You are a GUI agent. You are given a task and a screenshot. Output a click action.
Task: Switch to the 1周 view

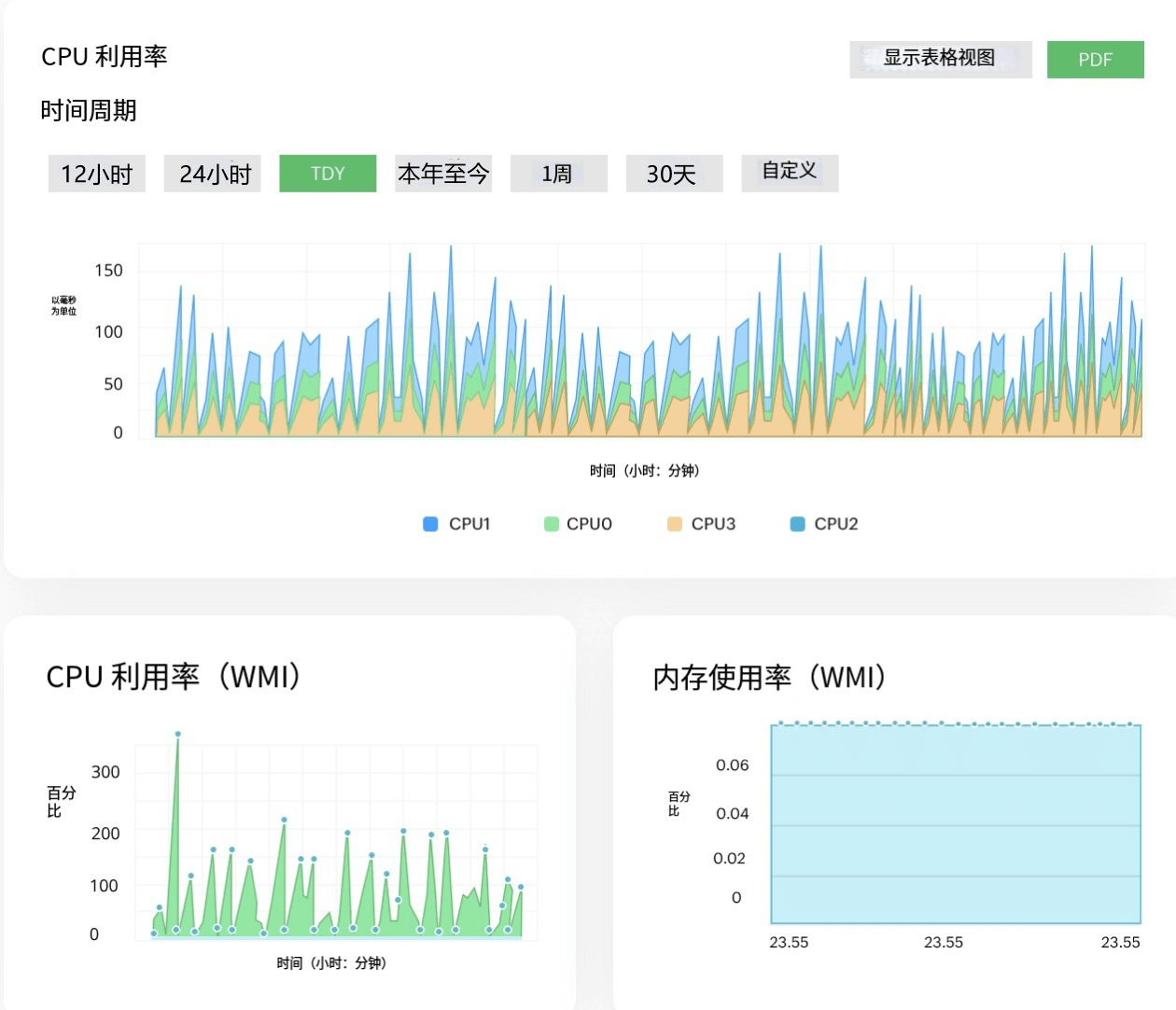pyautogui.click(x=558, y=174)
